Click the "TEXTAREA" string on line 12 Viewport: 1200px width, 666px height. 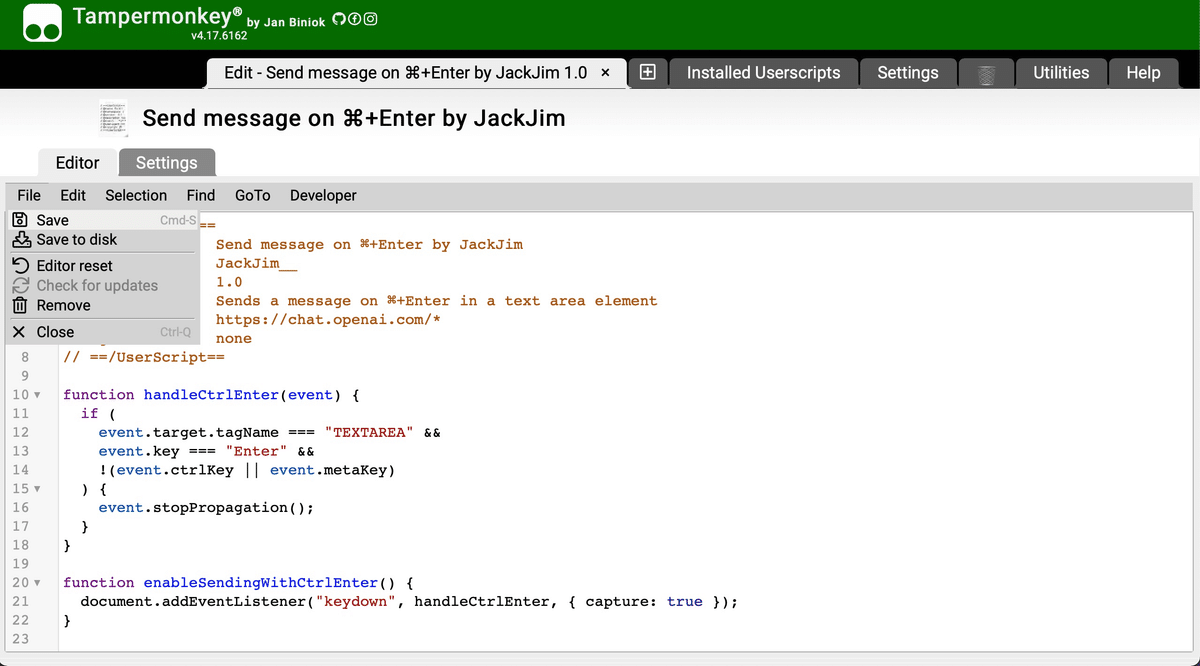click(369, 433)
